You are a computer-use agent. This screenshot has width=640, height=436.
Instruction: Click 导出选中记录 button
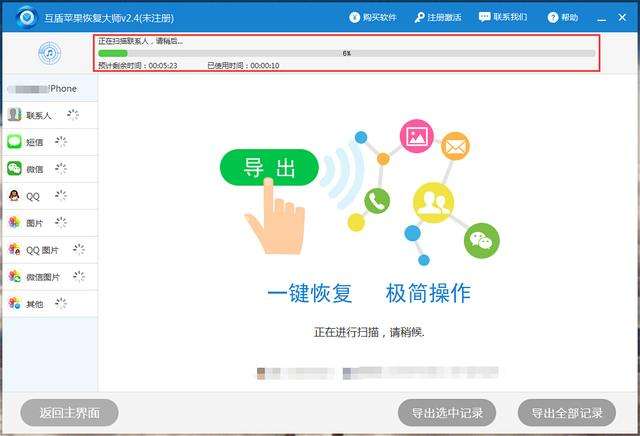tap(447, 413)
